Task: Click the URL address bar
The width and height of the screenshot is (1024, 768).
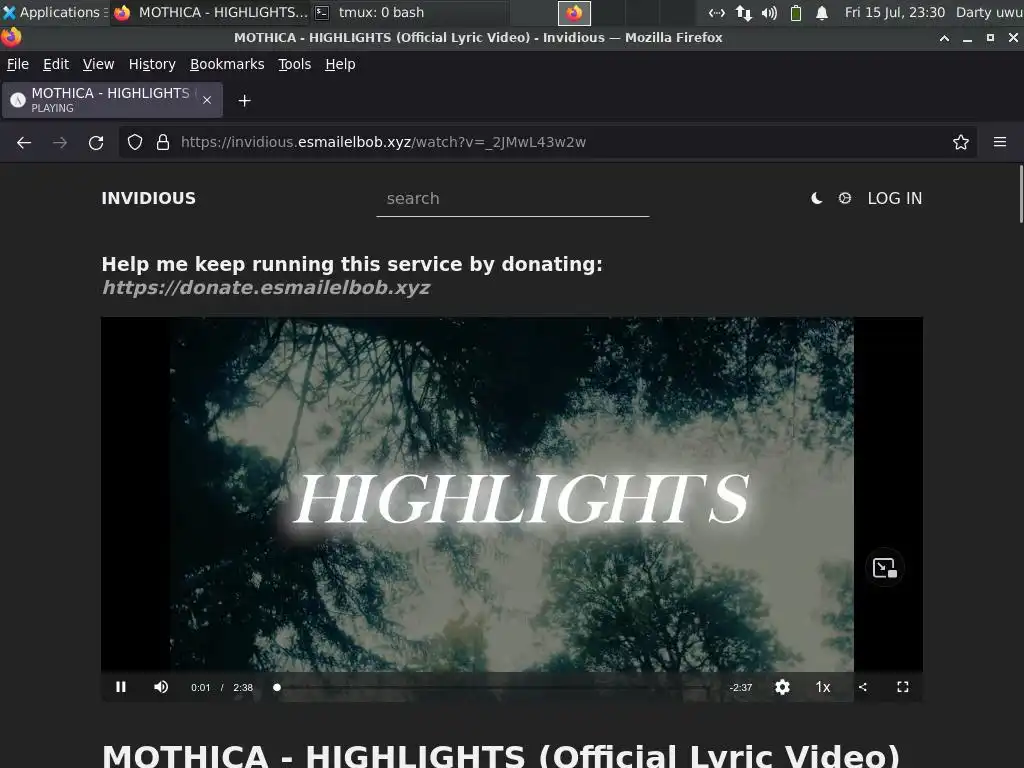Action: click(x=547, y=142)
